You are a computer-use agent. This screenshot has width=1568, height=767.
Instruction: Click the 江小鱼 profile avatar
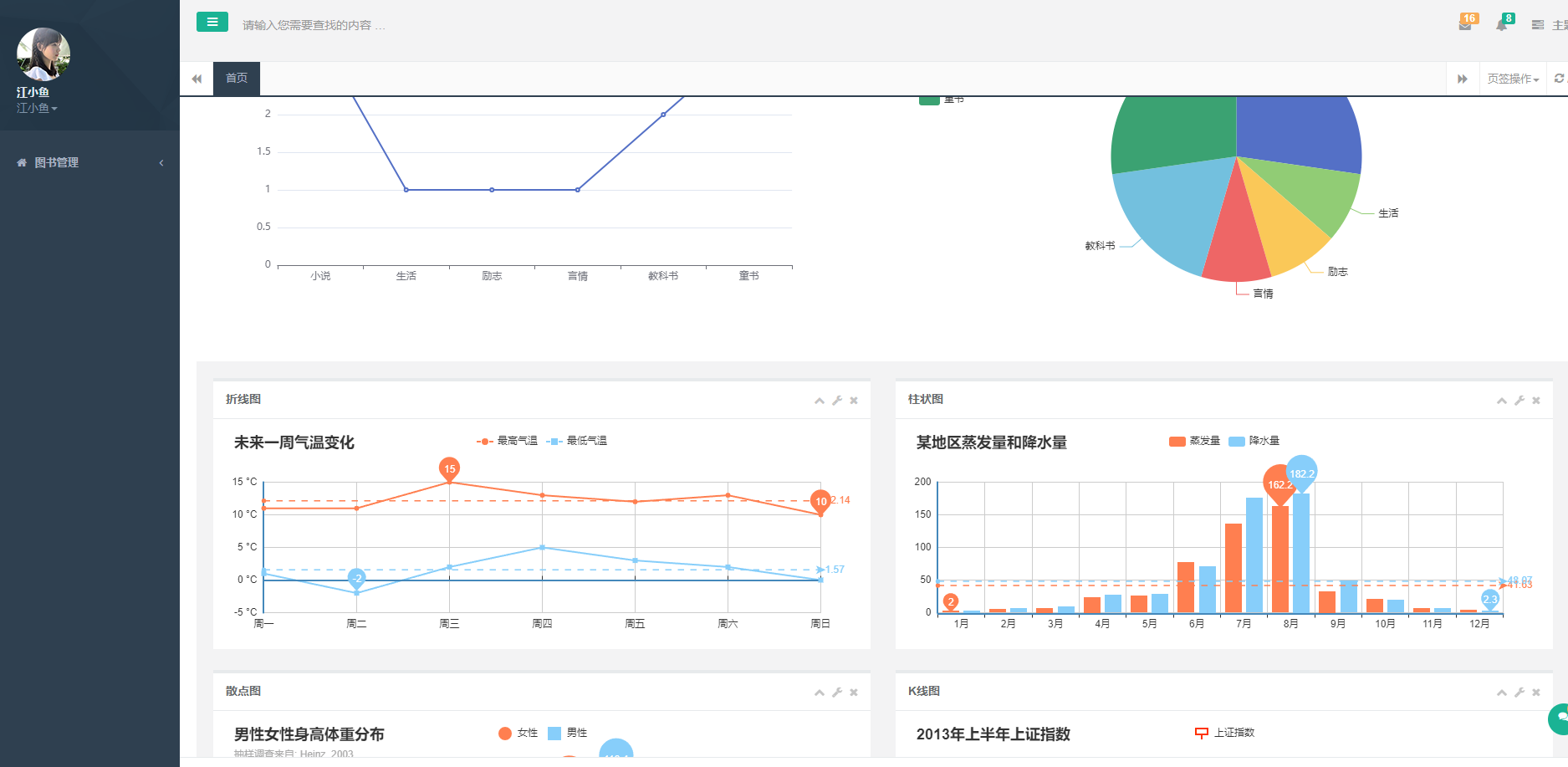click(43, 54)
